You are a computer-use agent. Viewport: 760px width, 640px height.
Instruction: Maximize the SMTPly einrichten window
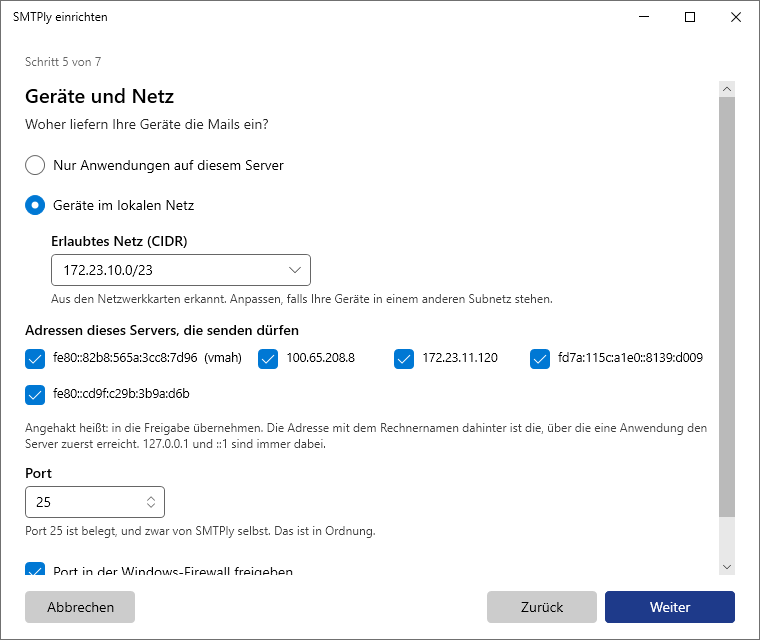click(690, 17)
